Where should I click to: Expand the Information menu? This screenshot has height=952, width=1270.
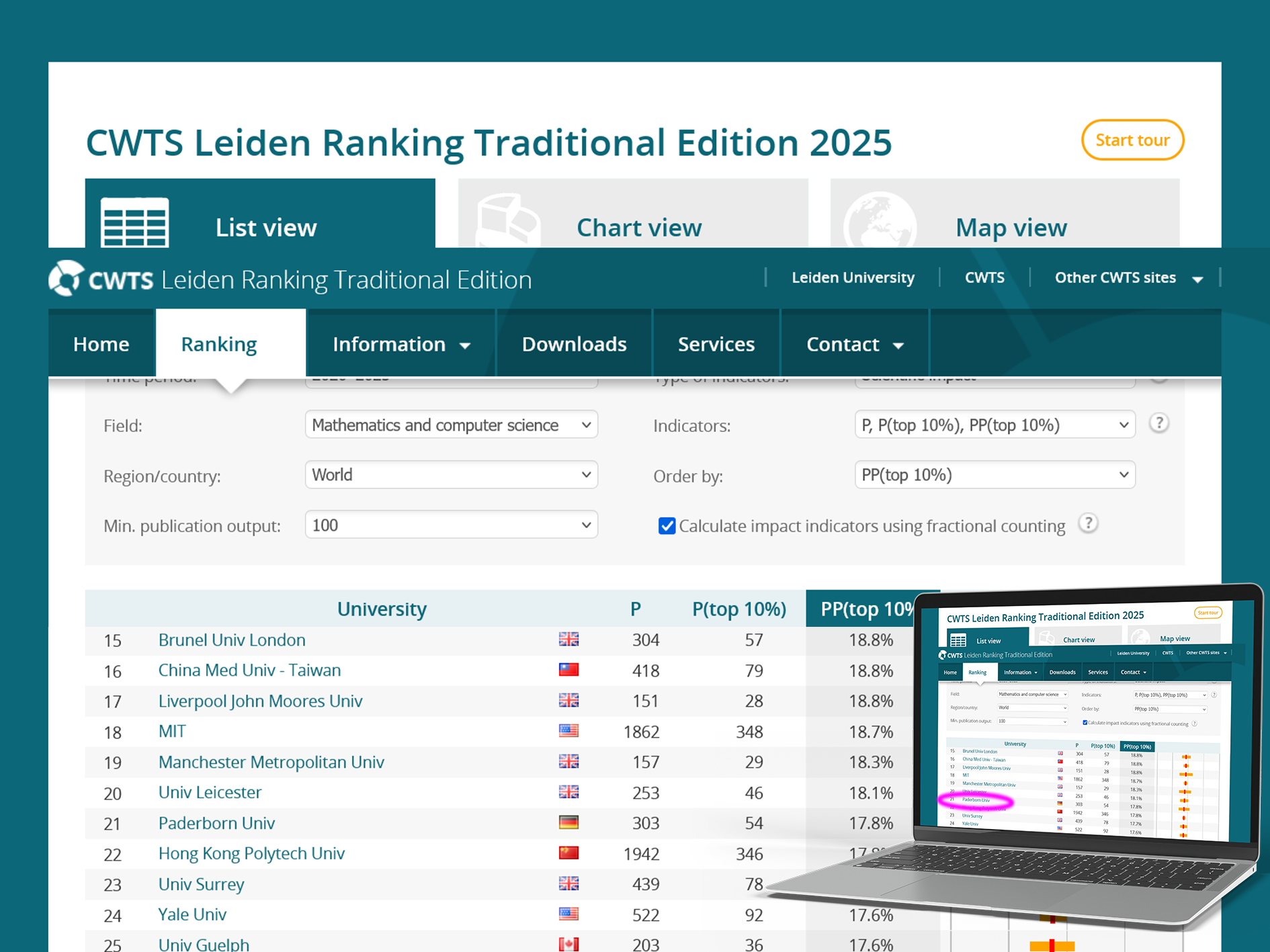point(401,344)
